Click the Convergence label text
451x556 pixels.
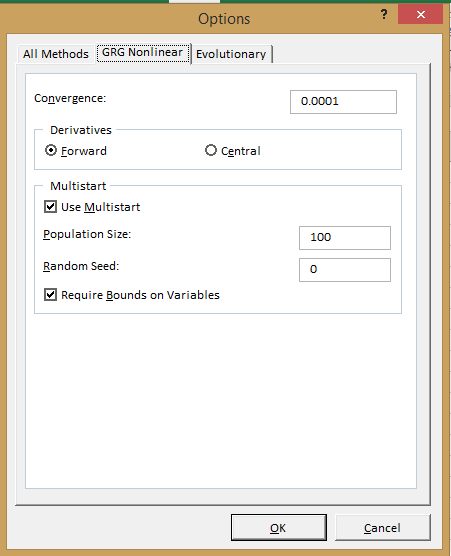pos(70,98)
